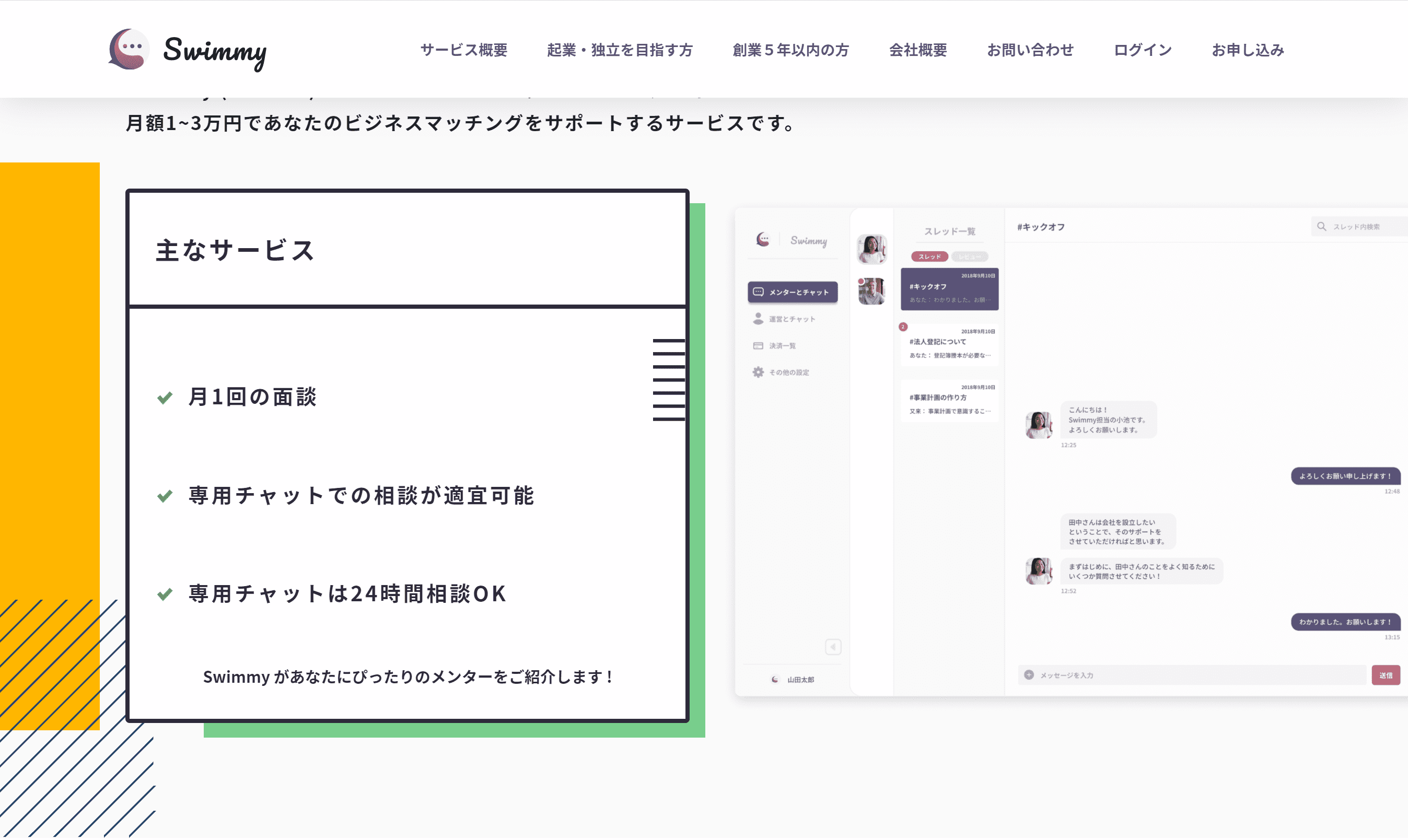Click the Swimmy logo in the header

[188, 50]
